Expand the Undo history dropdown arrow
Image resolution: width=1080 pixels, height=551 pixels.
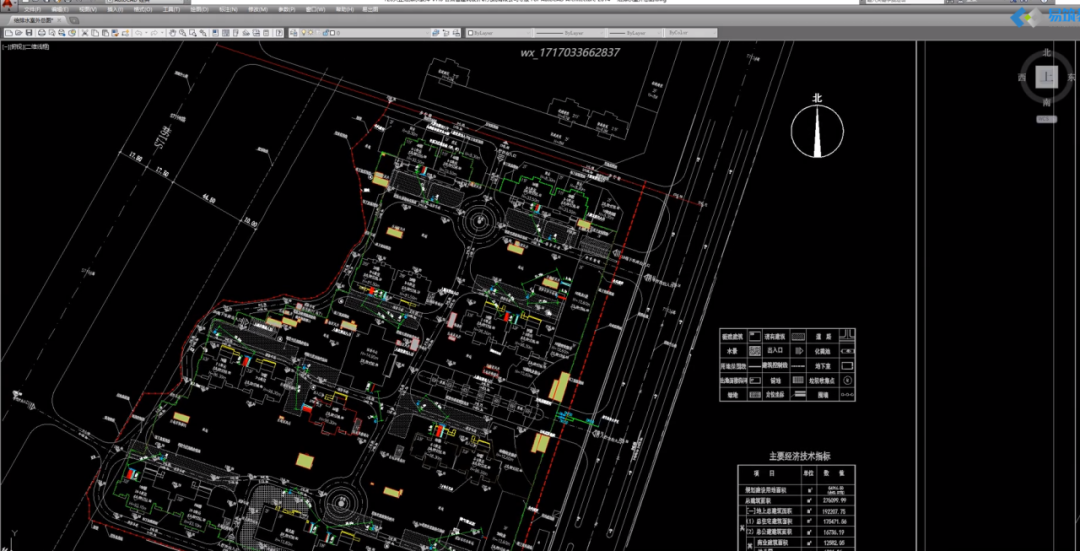click(146, 33)
